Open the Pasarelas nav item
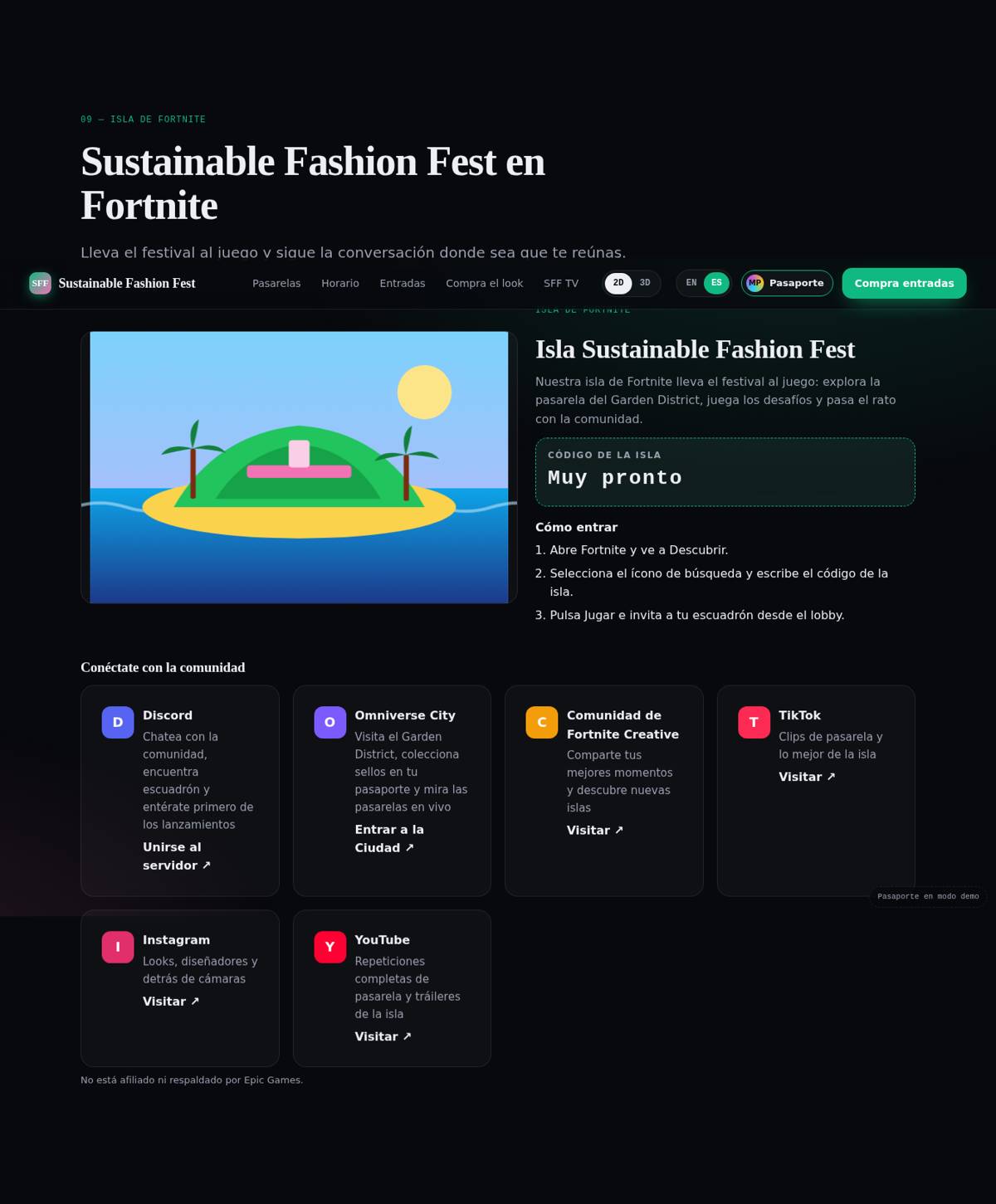Image resolution: width=996 pixels, height=1204 pixels. coord(276,284)
